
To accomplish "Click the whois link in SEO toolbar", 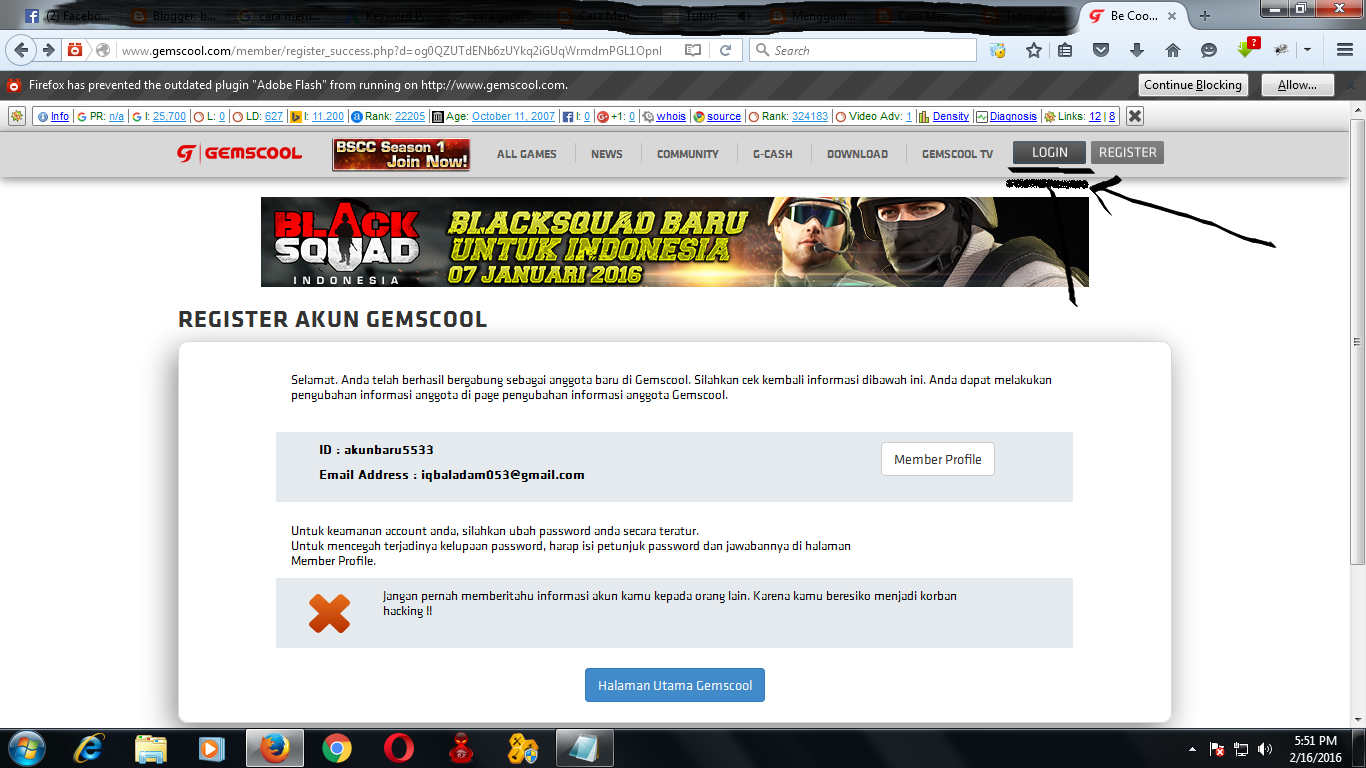I will [x=671, y=116].
